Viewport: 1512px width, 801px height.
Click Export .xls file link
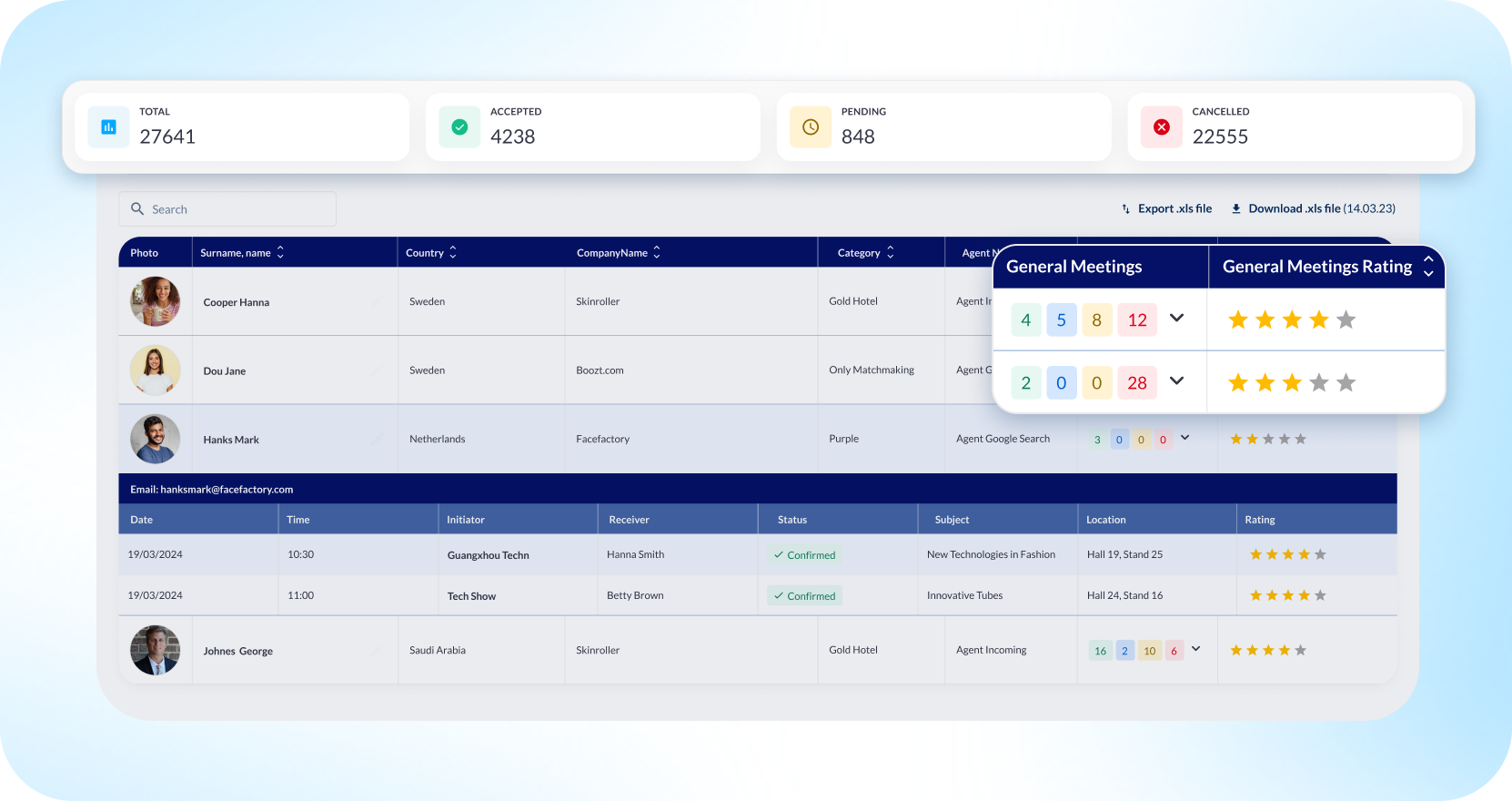(1174, 209)
